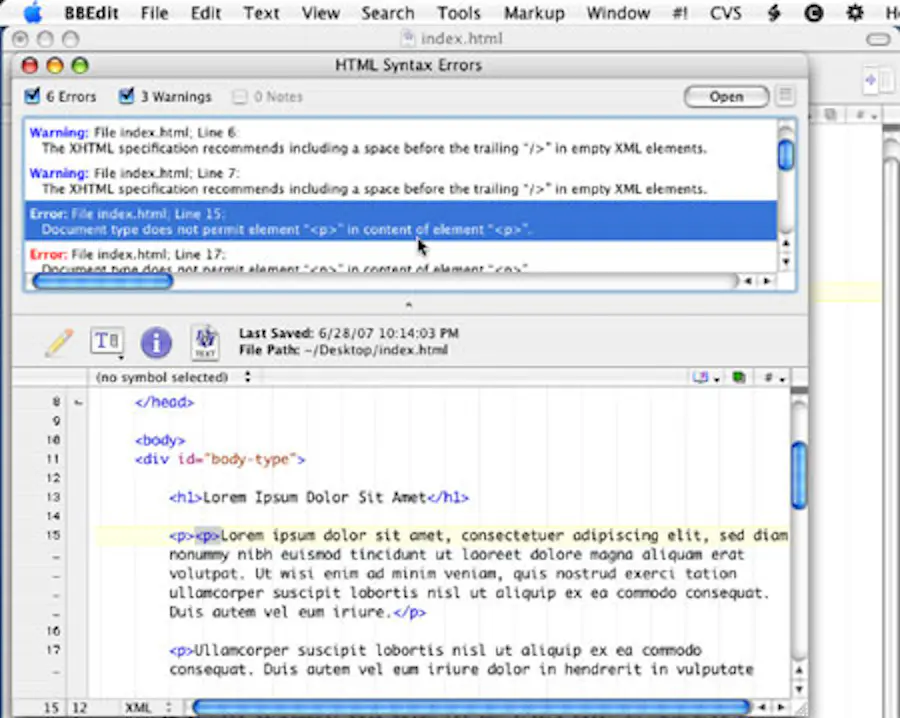This screenshot has height=718, width=900.
Task: Select the Line 15 error entry
Action: [x=400, y=221]
